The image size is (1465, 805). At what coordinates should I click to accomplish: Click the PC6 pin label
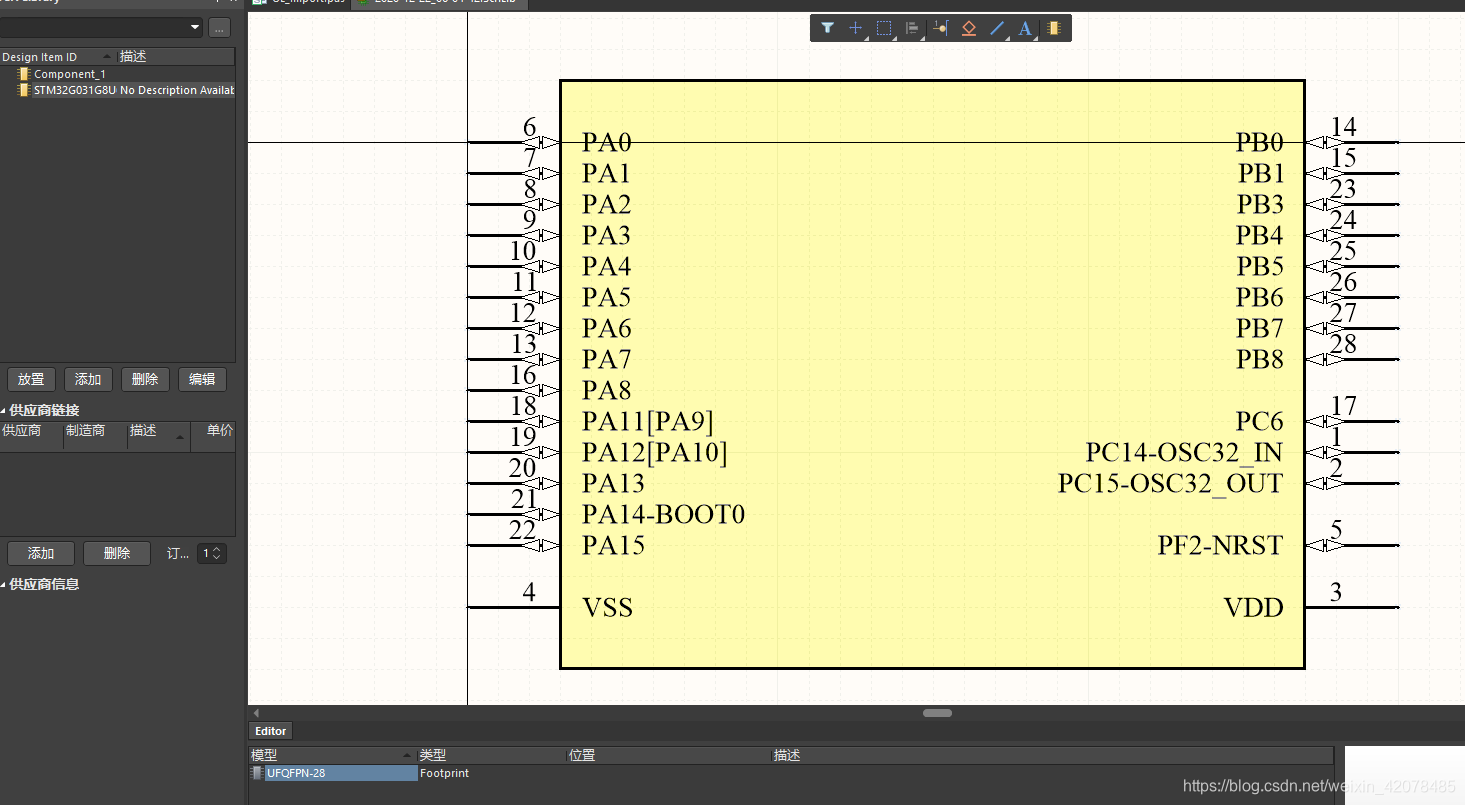(1260, 422)
